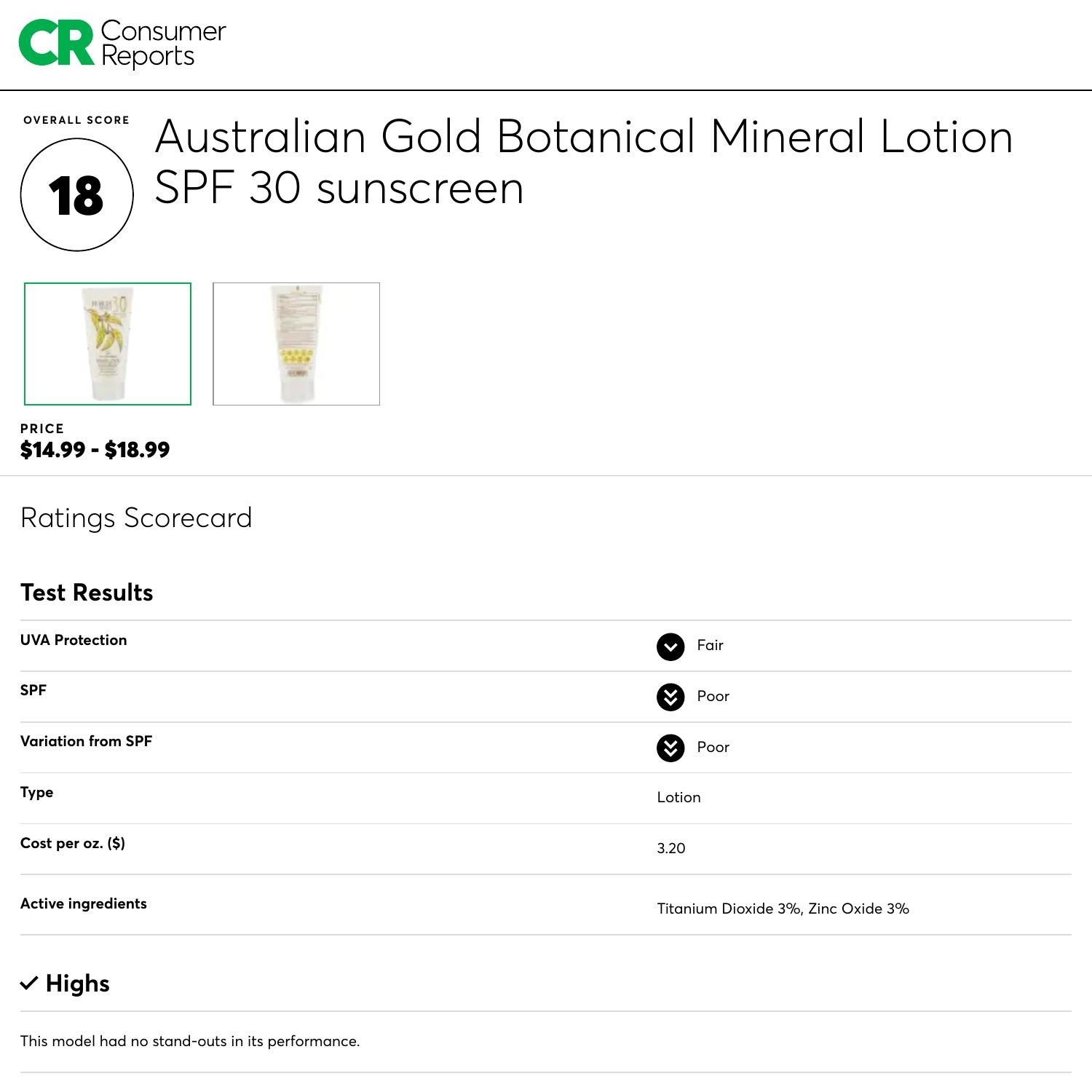Expand the Highs section
The width and height of the screenshot is (1092, 1092).
pos(77,984)
